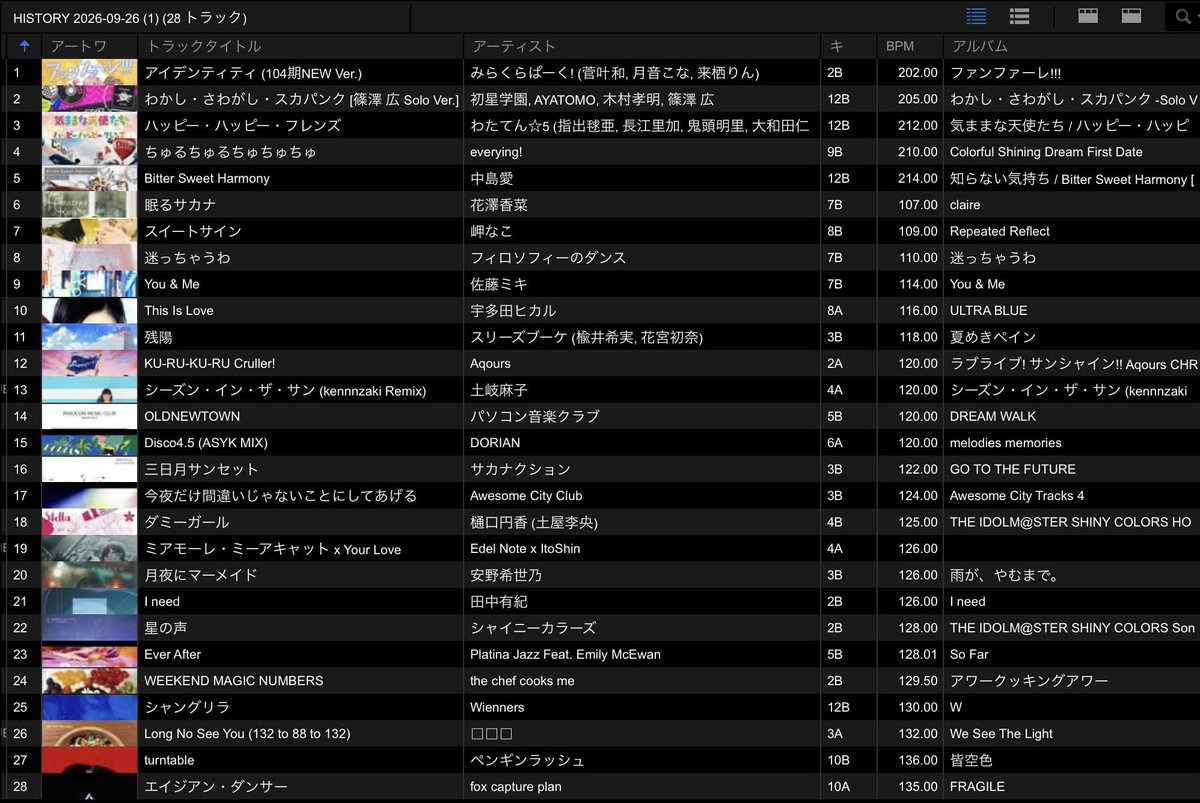This screenshot has width=1200, height=803.
Task: Select artwork thumbnail of OLDNEWTOWN
Action: [x=89, y=416]
